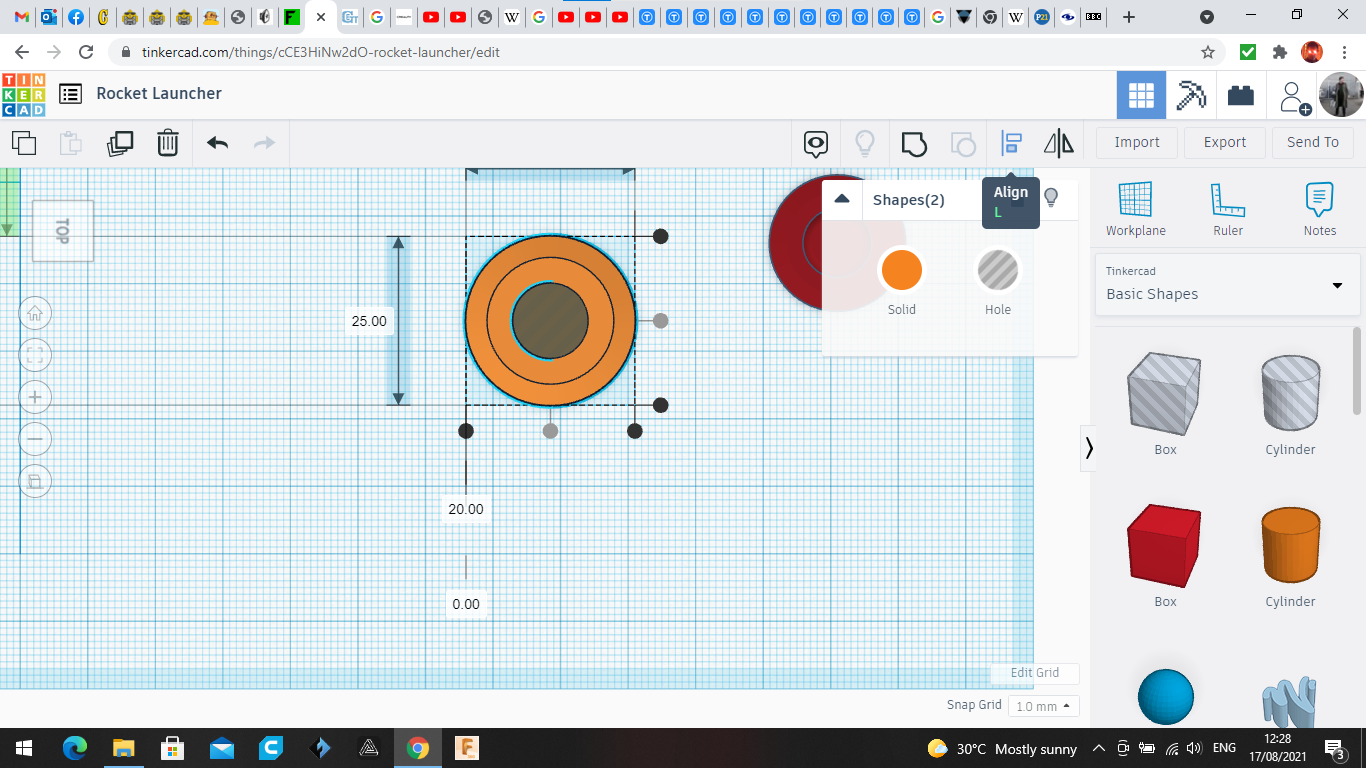Select the Ruler tool
This screenshot has height=768, width=1366.
coord(1227,210)
